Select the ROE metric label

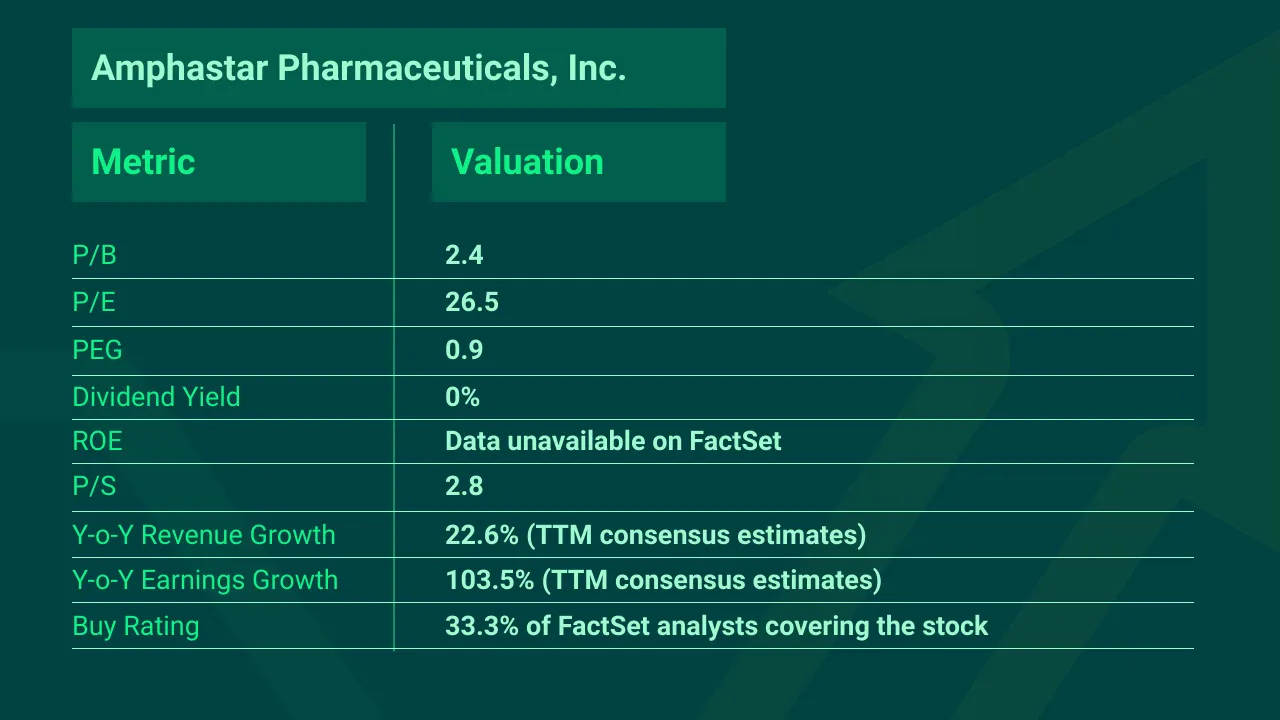(x=97, y=441)
